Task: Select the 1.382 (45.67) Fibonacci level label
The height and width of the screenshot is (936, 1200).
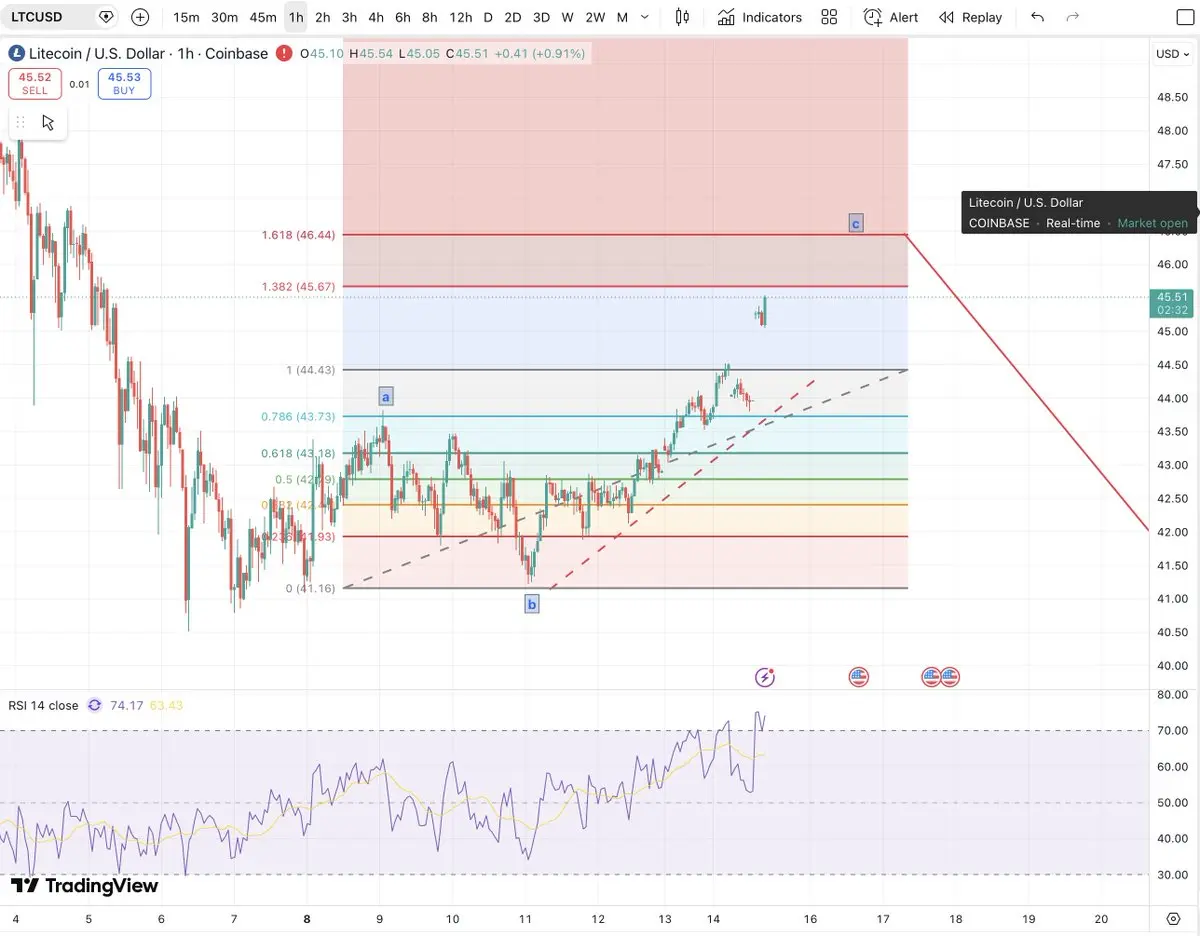Action: (298, 287)
